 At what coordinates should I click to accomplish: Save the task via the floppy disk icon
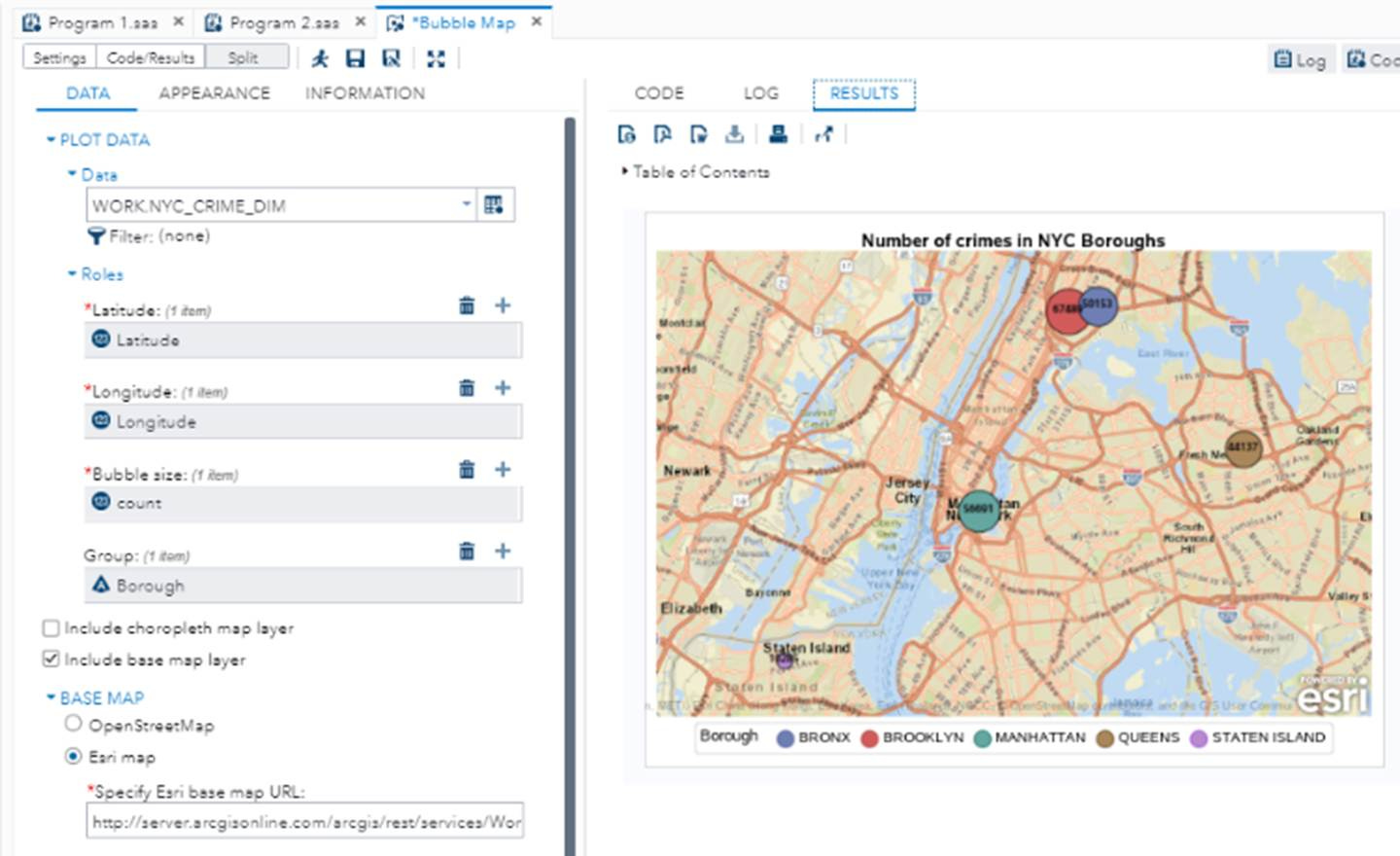click(355, 58)
